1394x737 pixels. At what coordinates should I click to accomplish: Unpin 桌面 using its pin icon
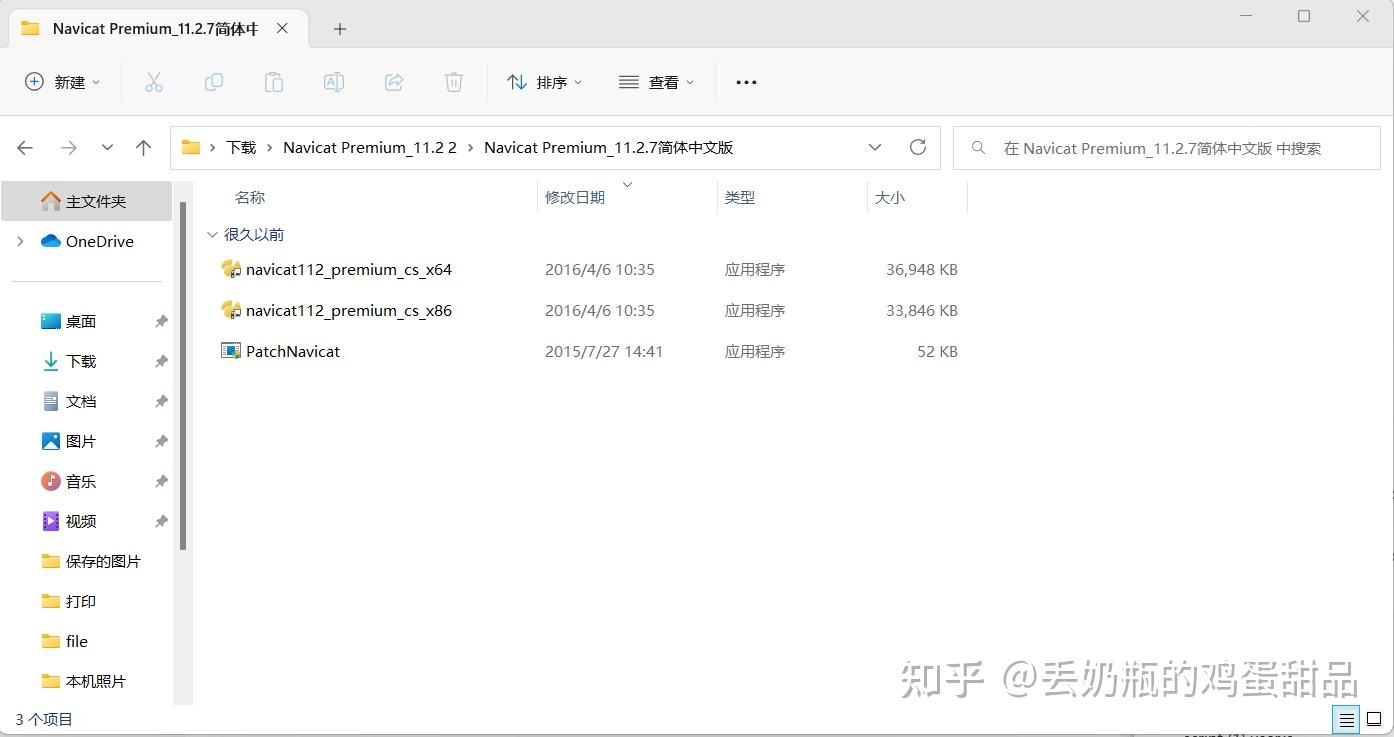(x=161, y=321)
